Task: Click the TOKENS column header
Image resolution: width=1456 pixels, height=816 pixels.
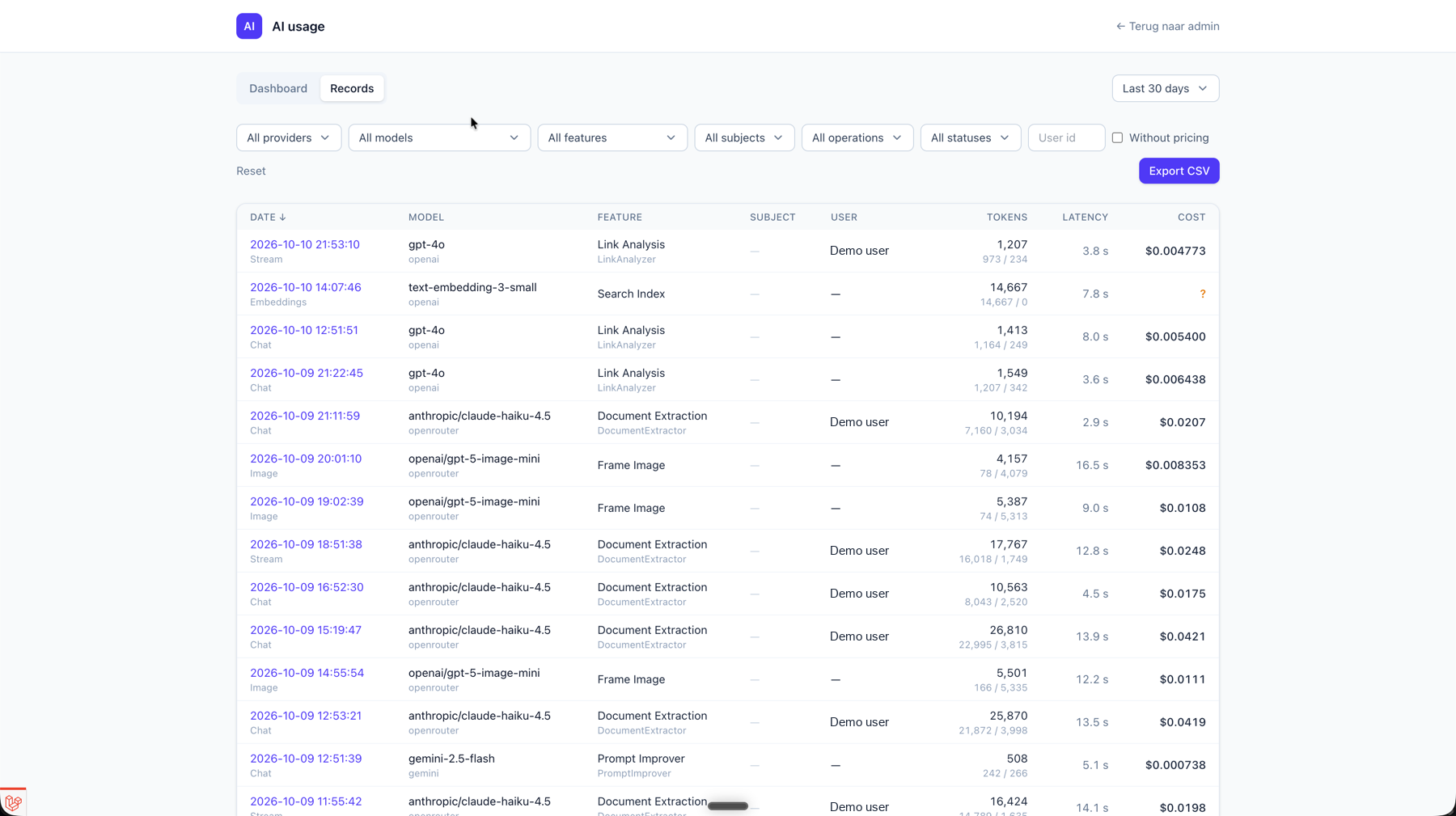Action: 1007,218
